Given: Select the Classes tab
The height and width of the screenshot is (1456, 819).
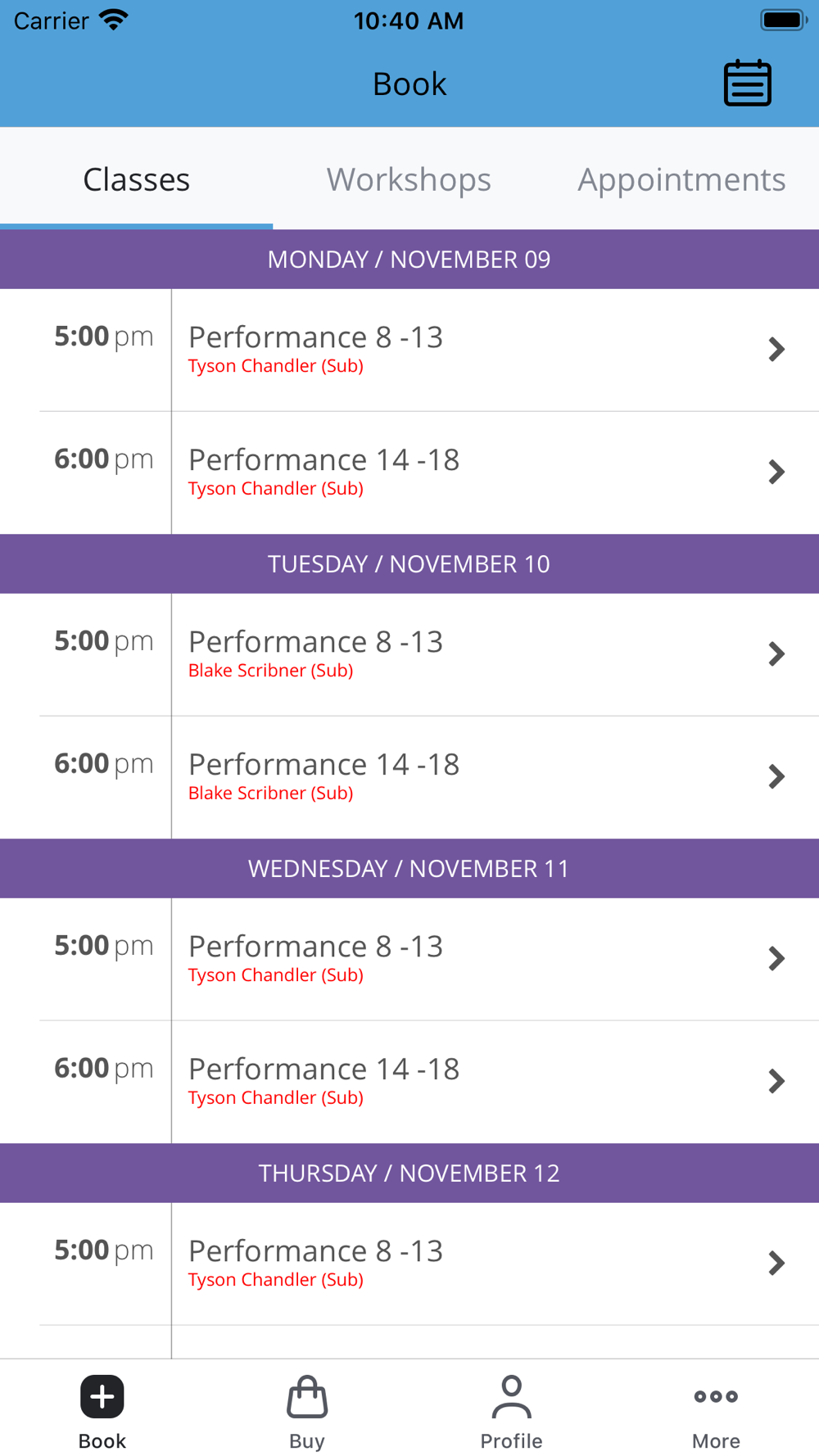Looking at the screenshot, I should pos(136,179).
